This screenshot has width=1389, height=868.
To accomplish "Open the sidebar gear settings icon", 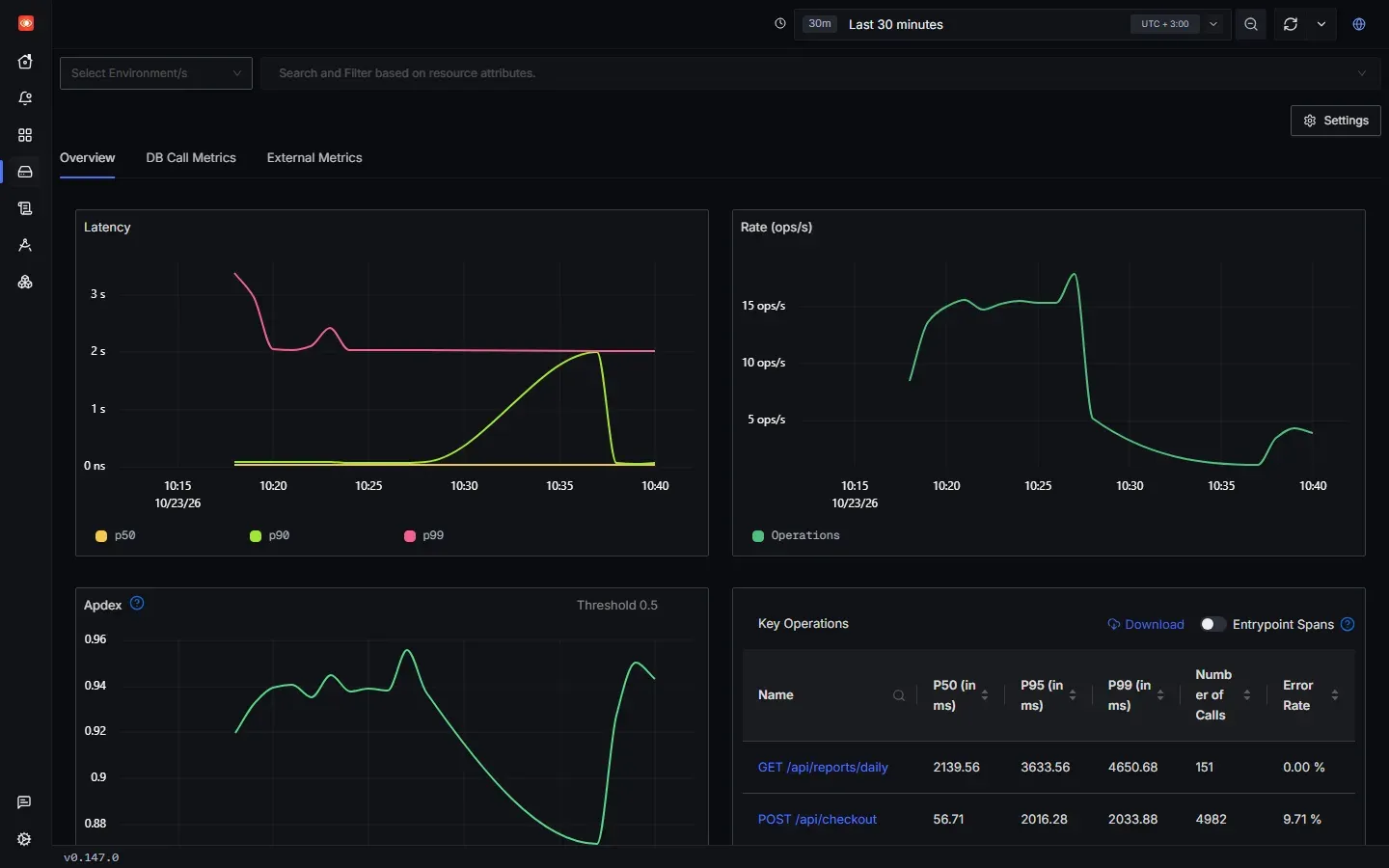I will pos(24,839).
